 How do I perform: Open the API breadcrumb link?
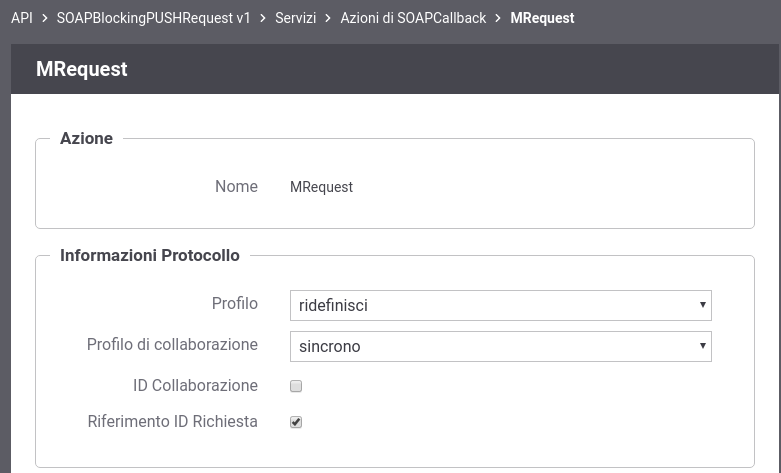coord(22,18)
